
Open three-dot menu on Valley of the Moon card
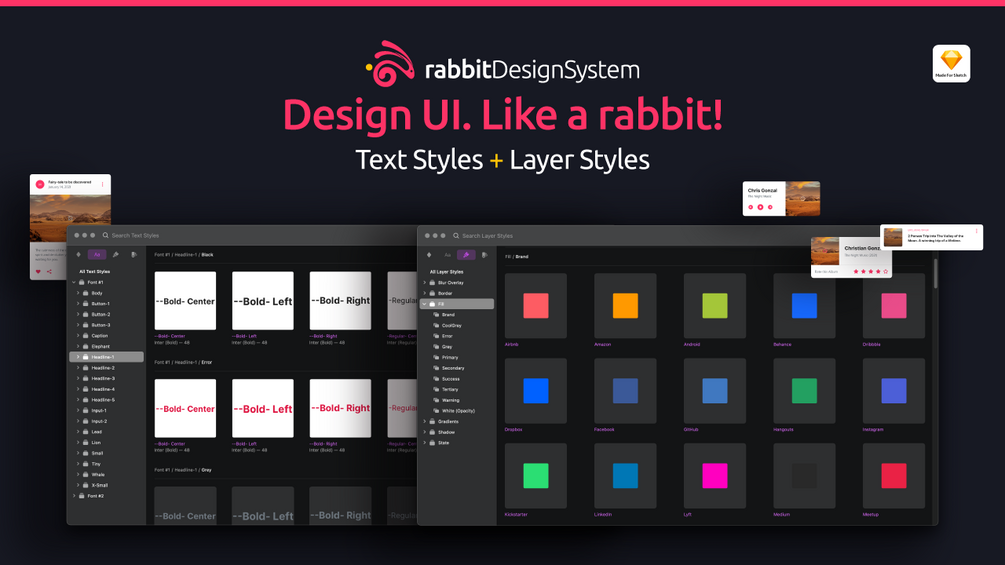977,231
